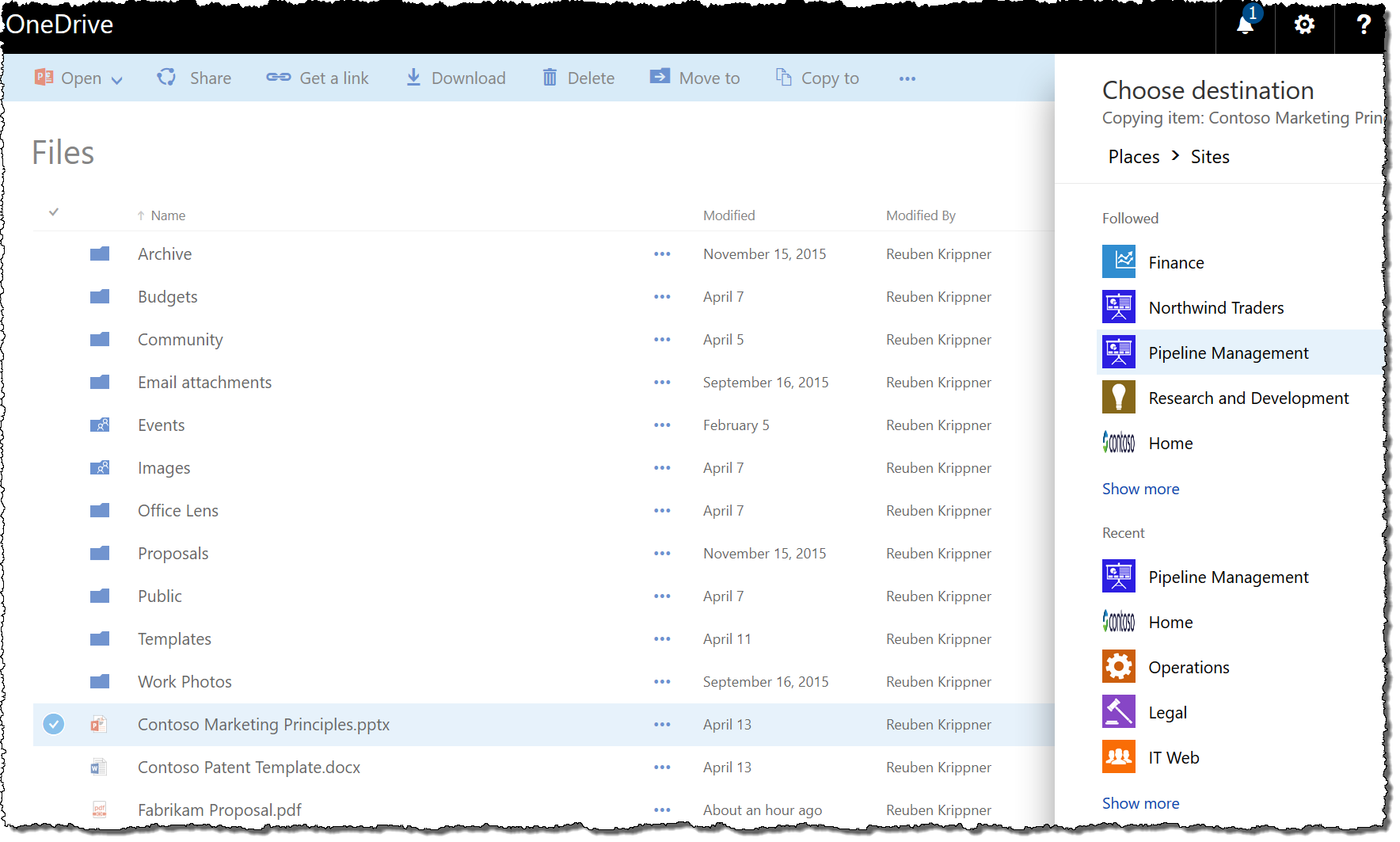Sort by the Modified By column header
This screenshot has height=842, width=1400.
[920, 215]
